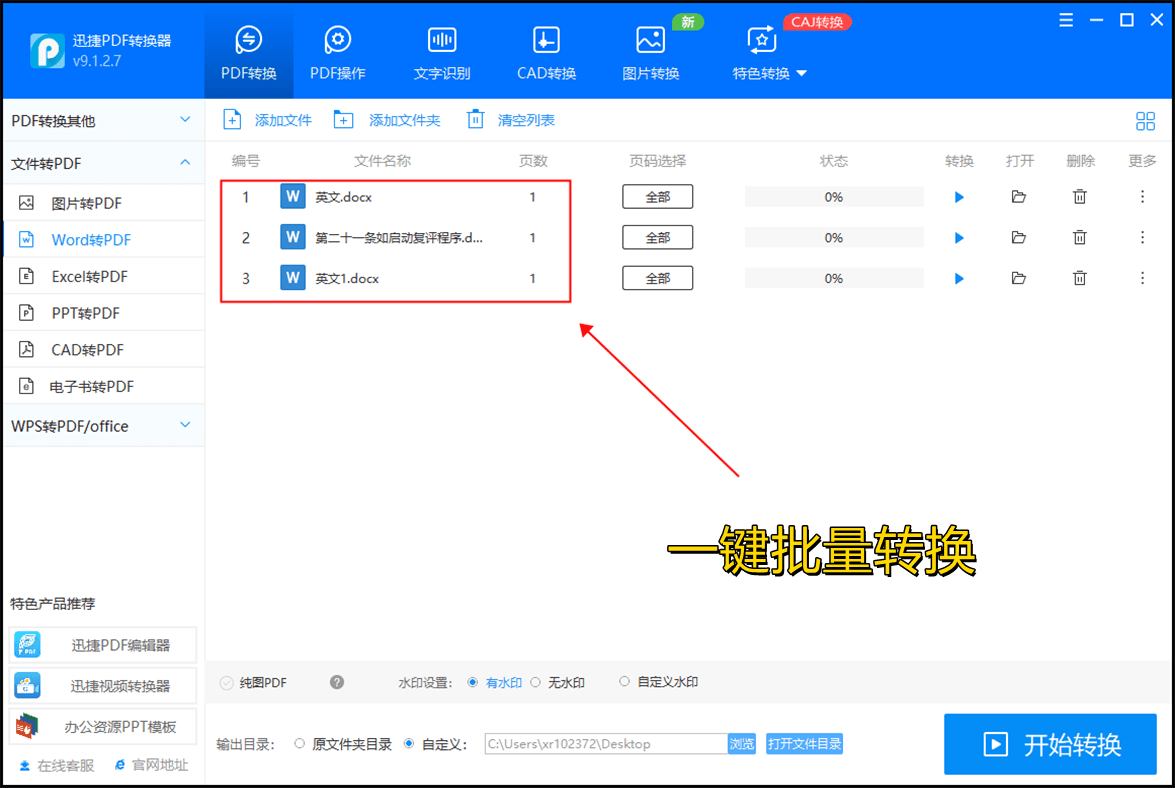
Task: Open 官网地址 website link
Action: pos(152,765)
